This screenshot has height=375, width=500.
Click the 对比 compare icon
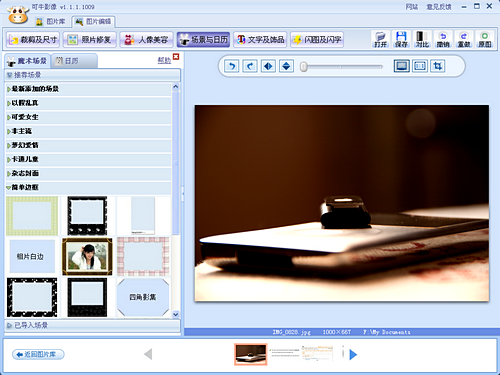[422, 39]
